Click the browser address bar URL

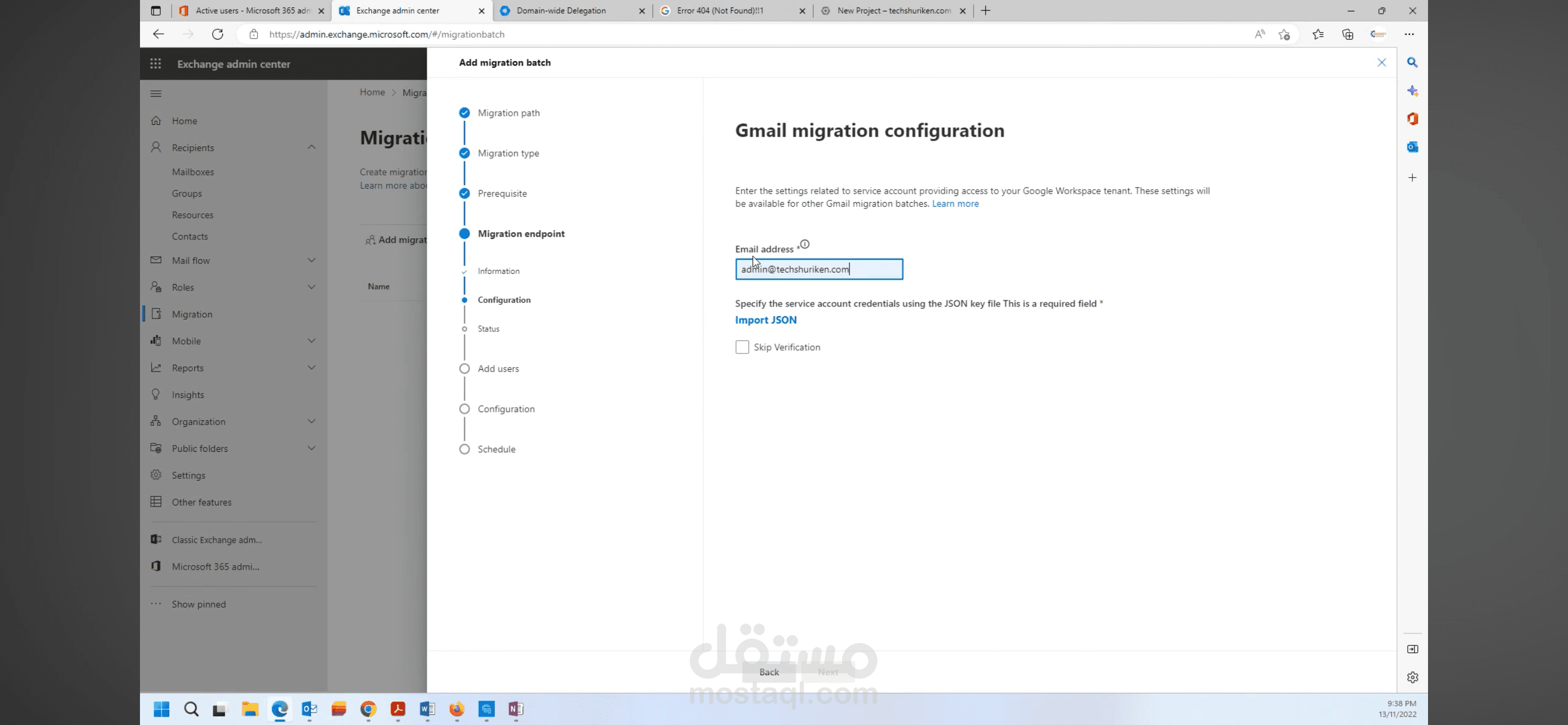[387, 34]
